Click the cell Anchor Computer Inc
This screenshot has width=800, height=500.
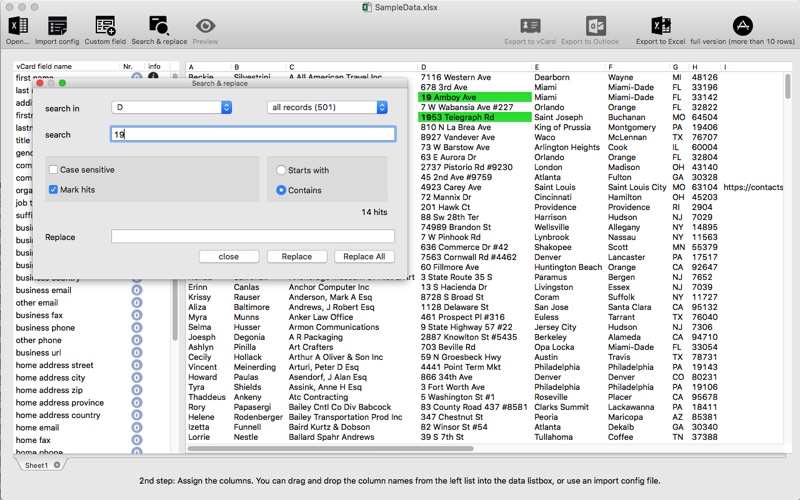329,287
